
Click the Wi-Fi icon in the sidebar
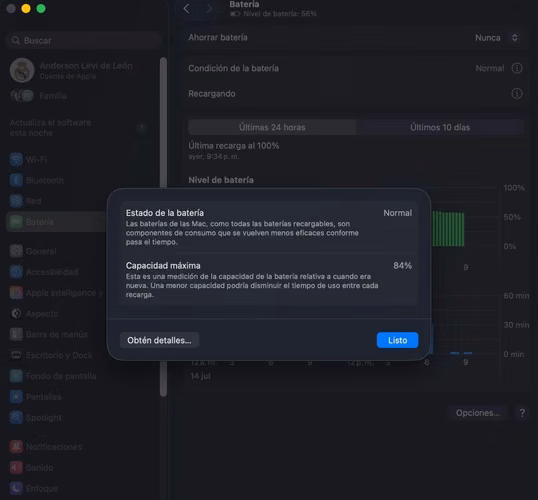[x=16, y=160]
